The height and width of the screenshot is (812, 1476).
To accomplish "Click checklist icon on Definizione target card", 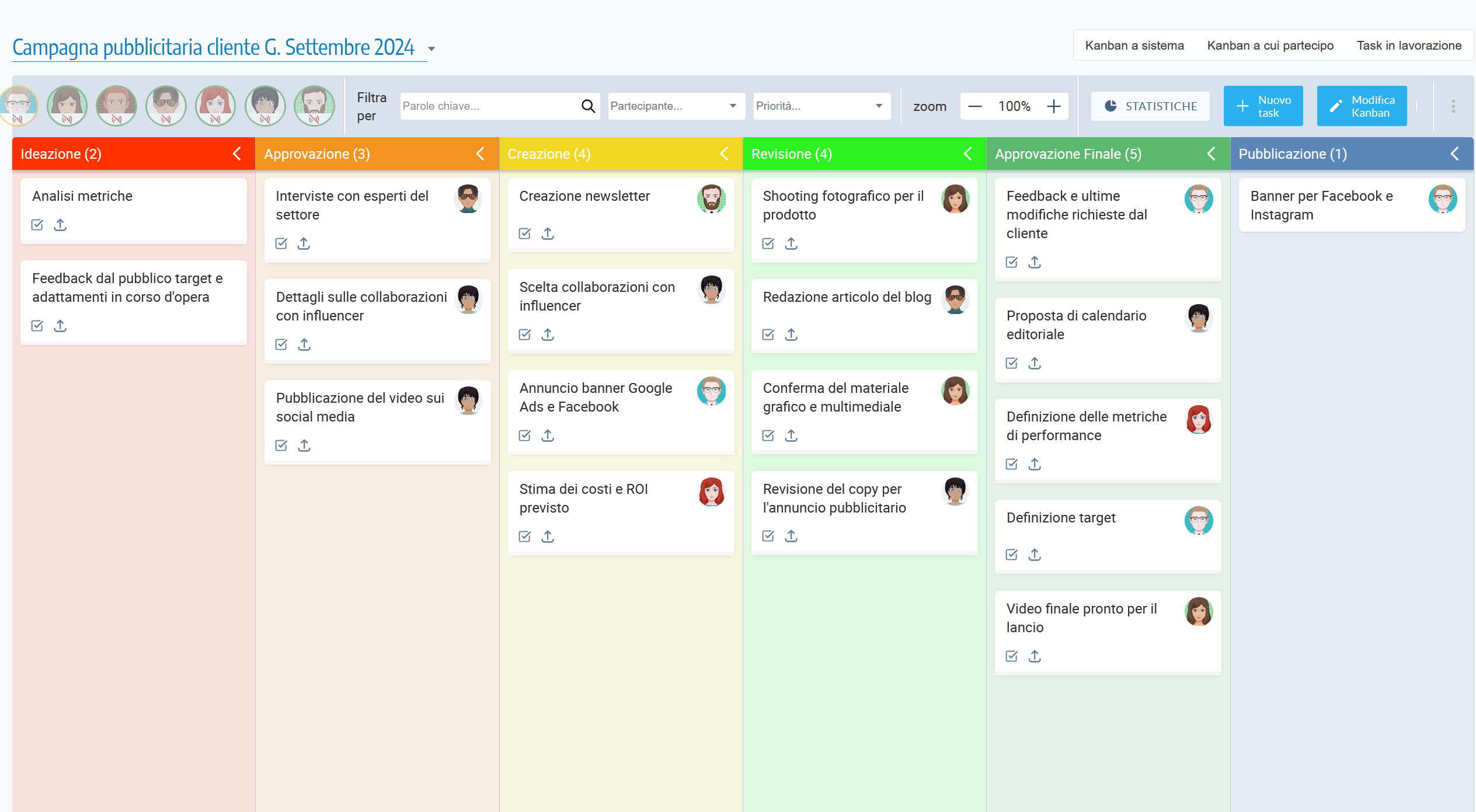I will (x=1011, y=555).
